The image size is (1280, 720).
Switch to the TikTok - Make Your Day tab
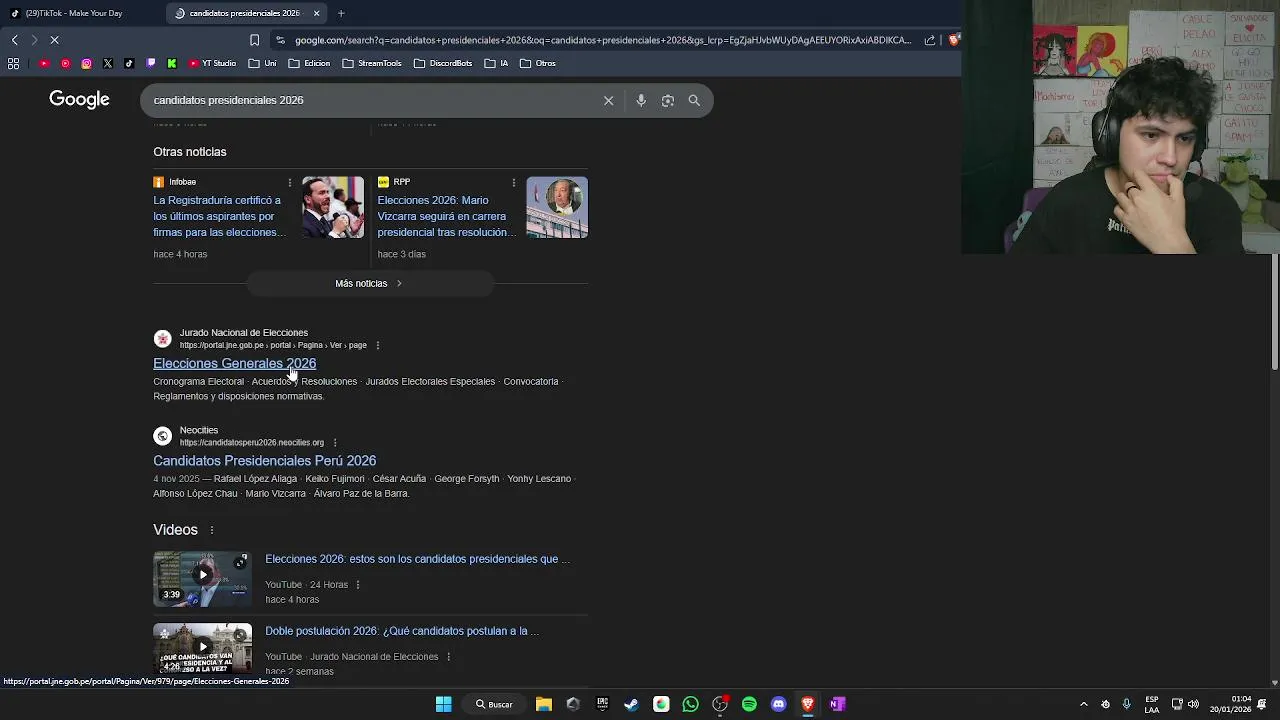[75, 13]
